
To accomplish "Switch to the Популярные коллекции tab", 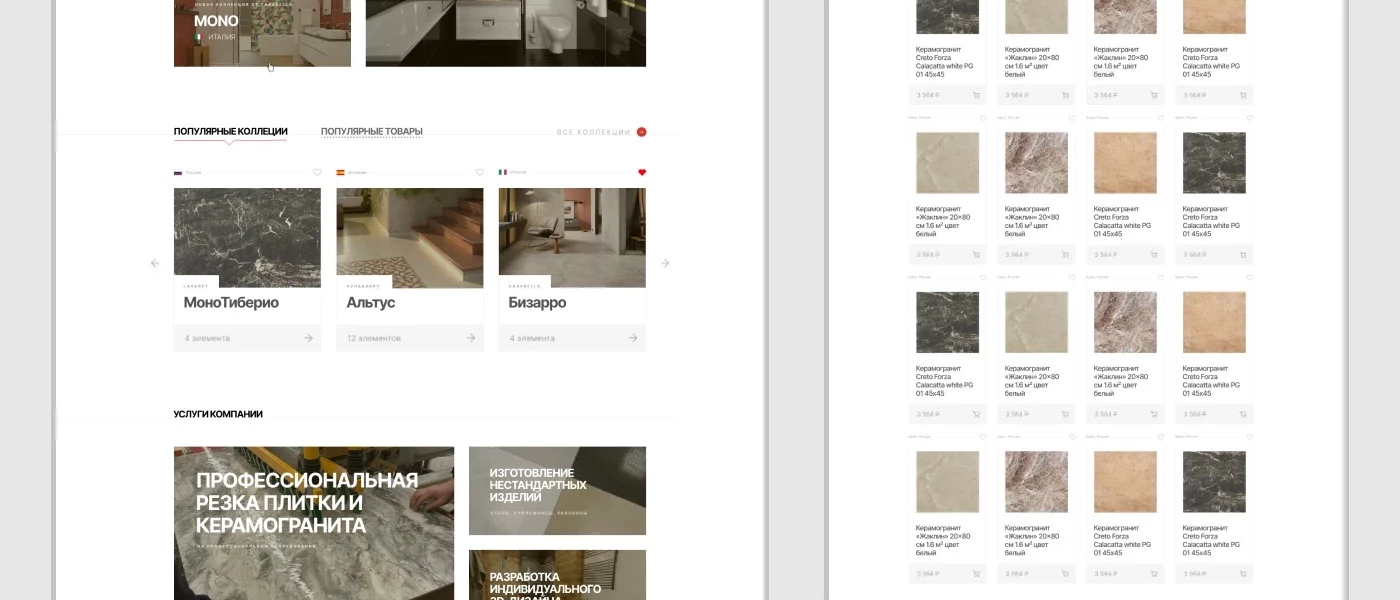I will [x=230, y=131].
